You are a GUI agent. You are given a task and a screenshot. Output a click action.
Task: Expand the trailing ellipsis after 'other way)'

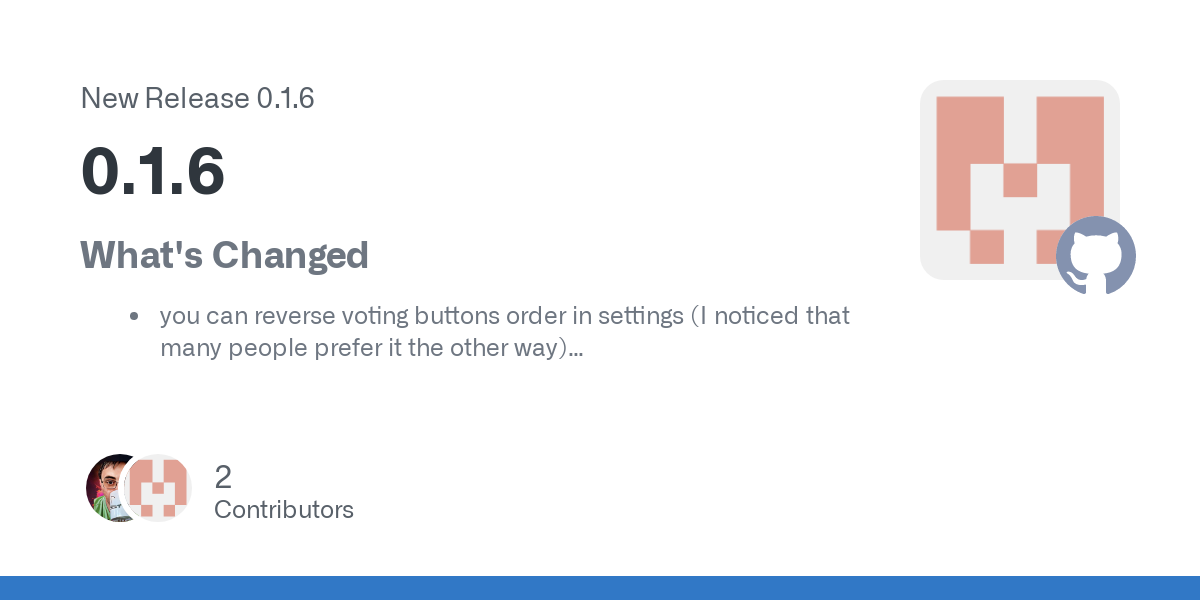click(575, 350)
